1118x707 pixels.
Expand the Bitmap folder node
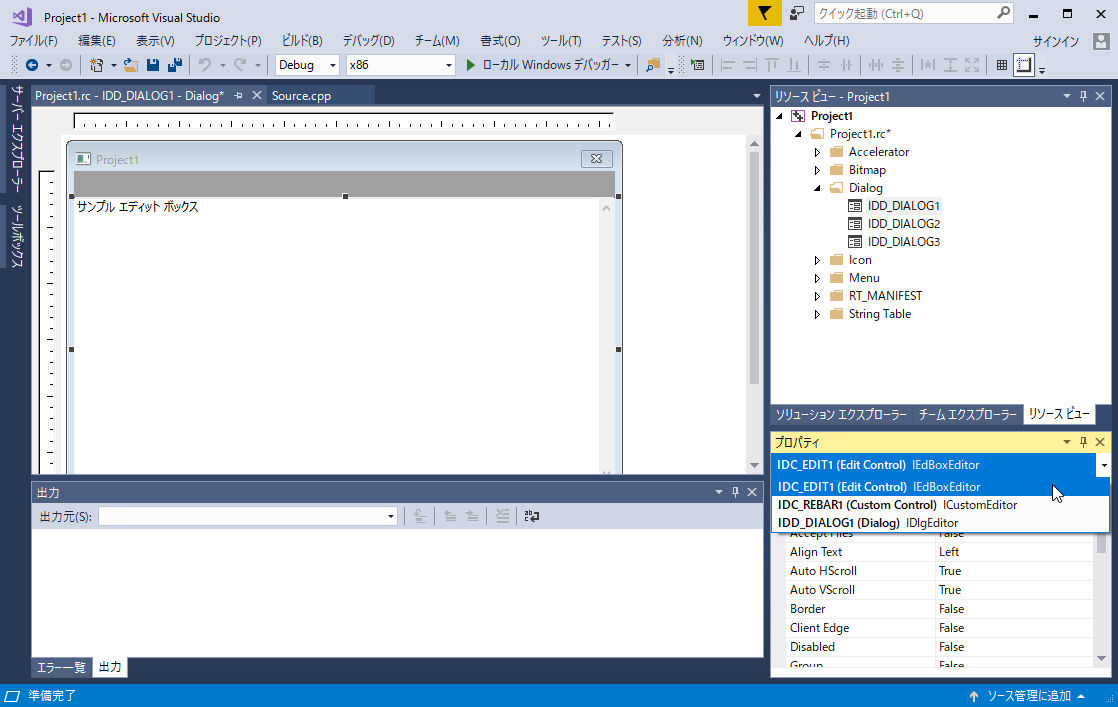[817, 170]
